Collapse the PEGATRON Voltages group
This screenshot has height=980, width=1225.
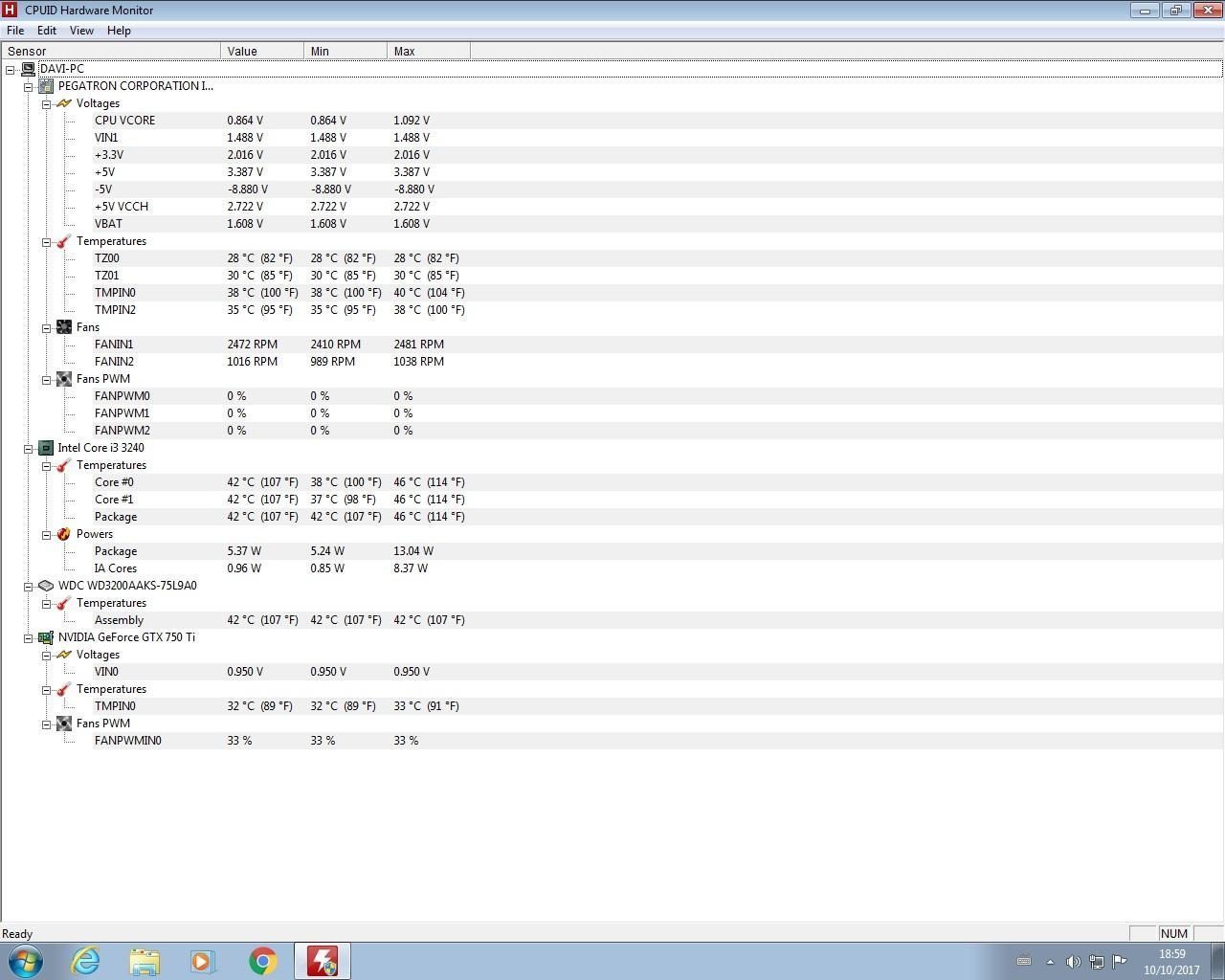coord(46,104)
